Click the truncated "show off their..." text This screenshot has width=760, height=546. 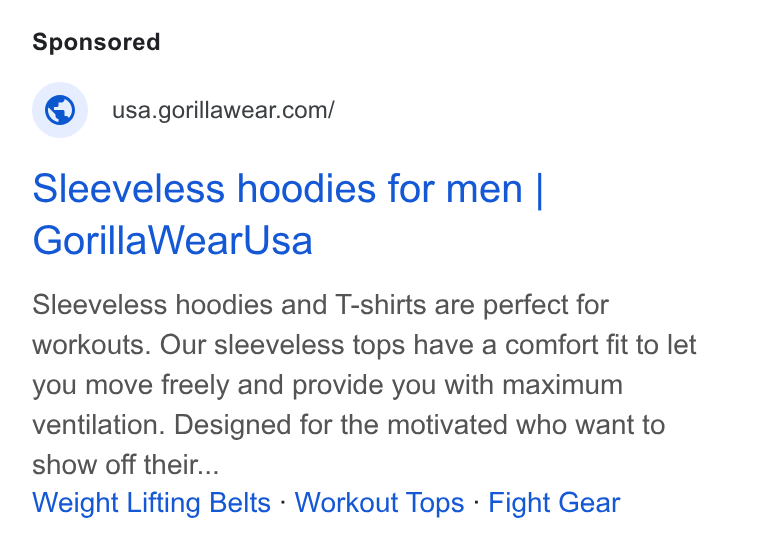(x=126, y=465)
